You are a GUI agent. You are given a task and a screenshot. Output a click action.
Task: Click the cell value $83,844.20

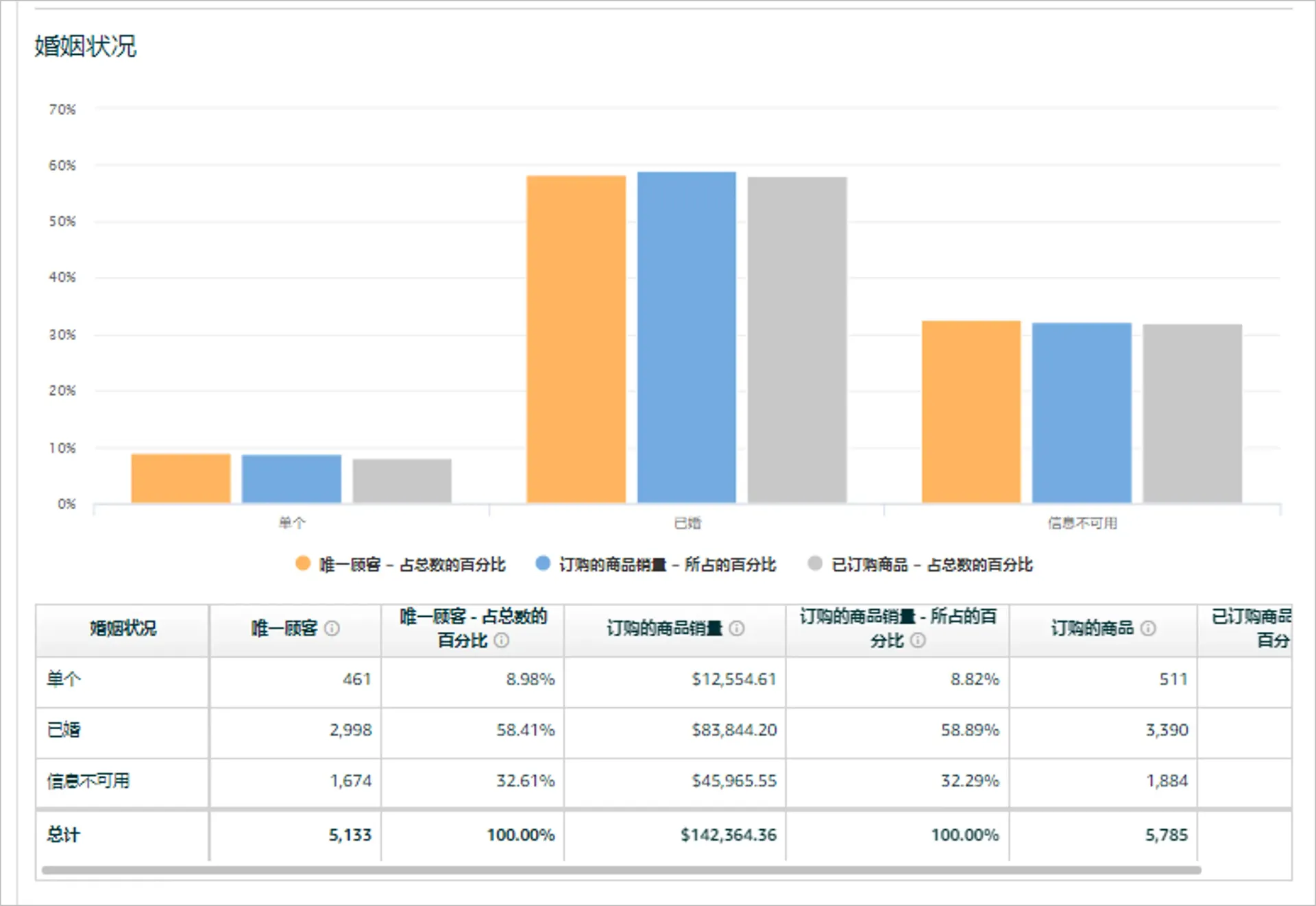[734, 730]
